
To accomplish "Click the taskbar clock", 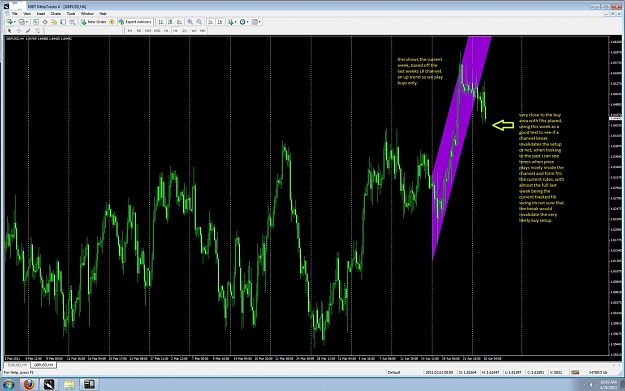I will pyautogui.click(x=610, y=384).
